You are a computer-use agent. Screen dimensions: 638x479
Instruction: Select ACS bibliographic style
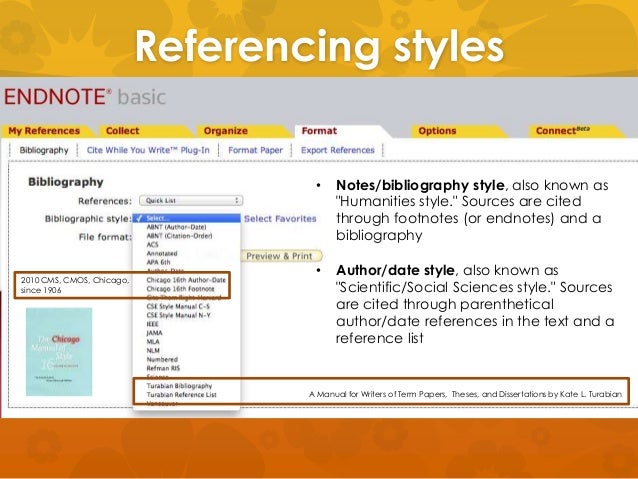click(152, 245)
